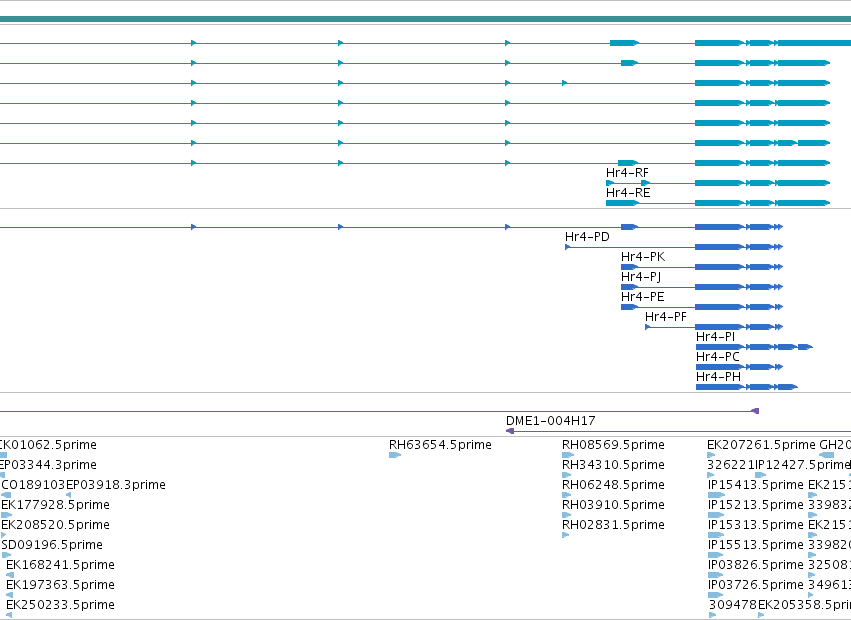
Task: Click the EK177928.5prime label
Action: (55, 505)
